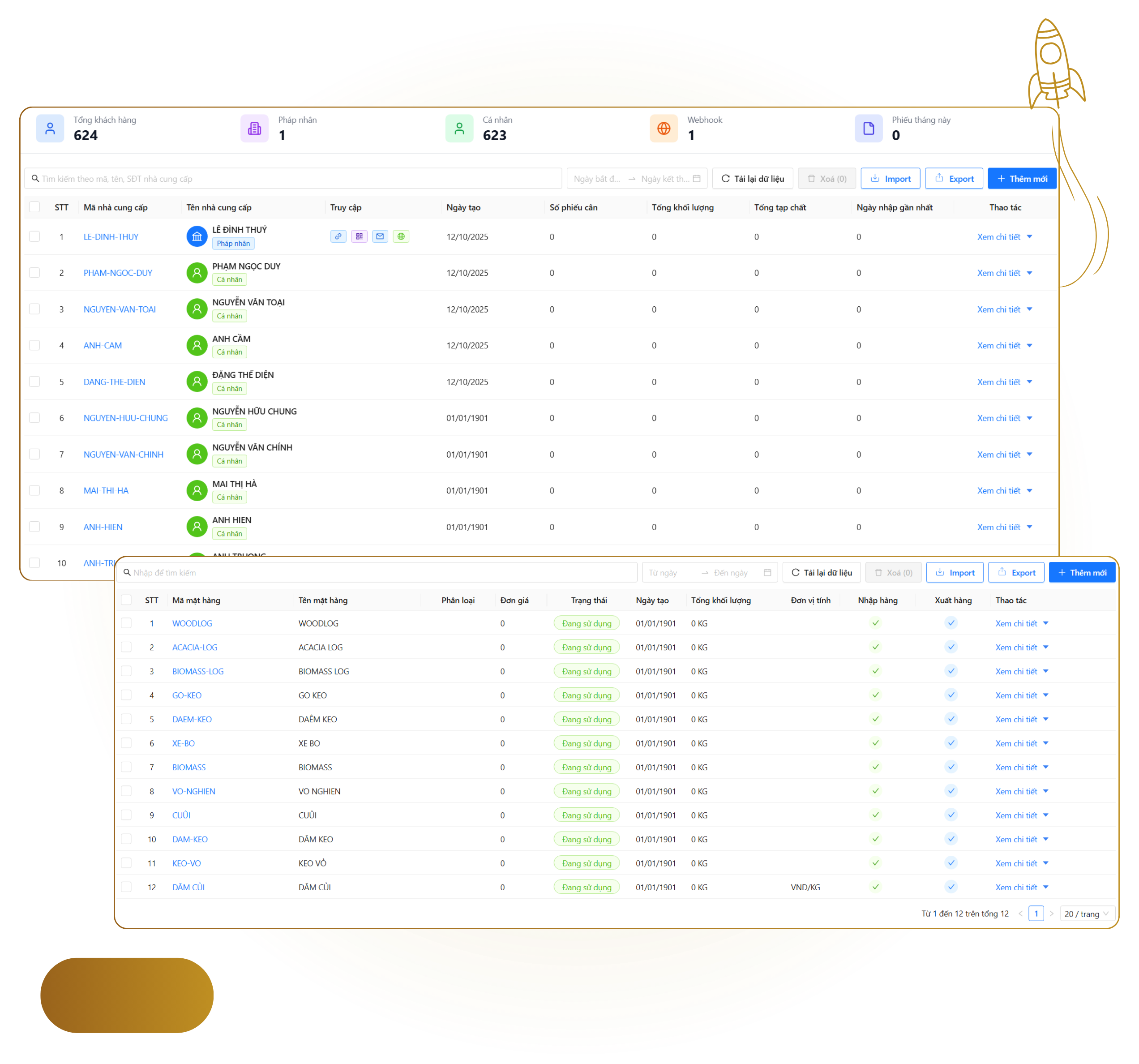This screenshot has width=1139, height=1064.
Task: Click the QR code icon for LÊ ĐÌNH THUỶ
Action: 359,236
